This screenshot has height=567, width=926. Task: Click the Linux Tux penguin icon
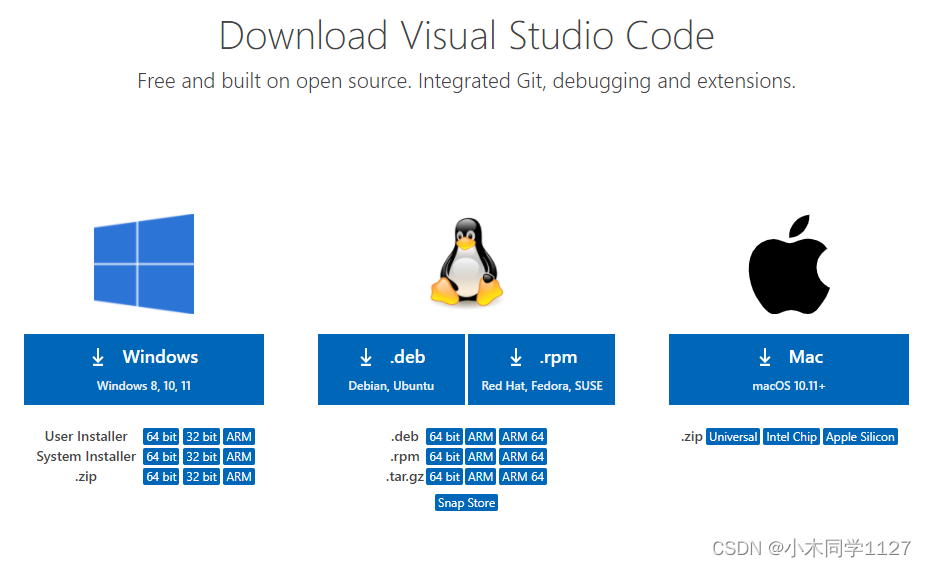(467, 262)
